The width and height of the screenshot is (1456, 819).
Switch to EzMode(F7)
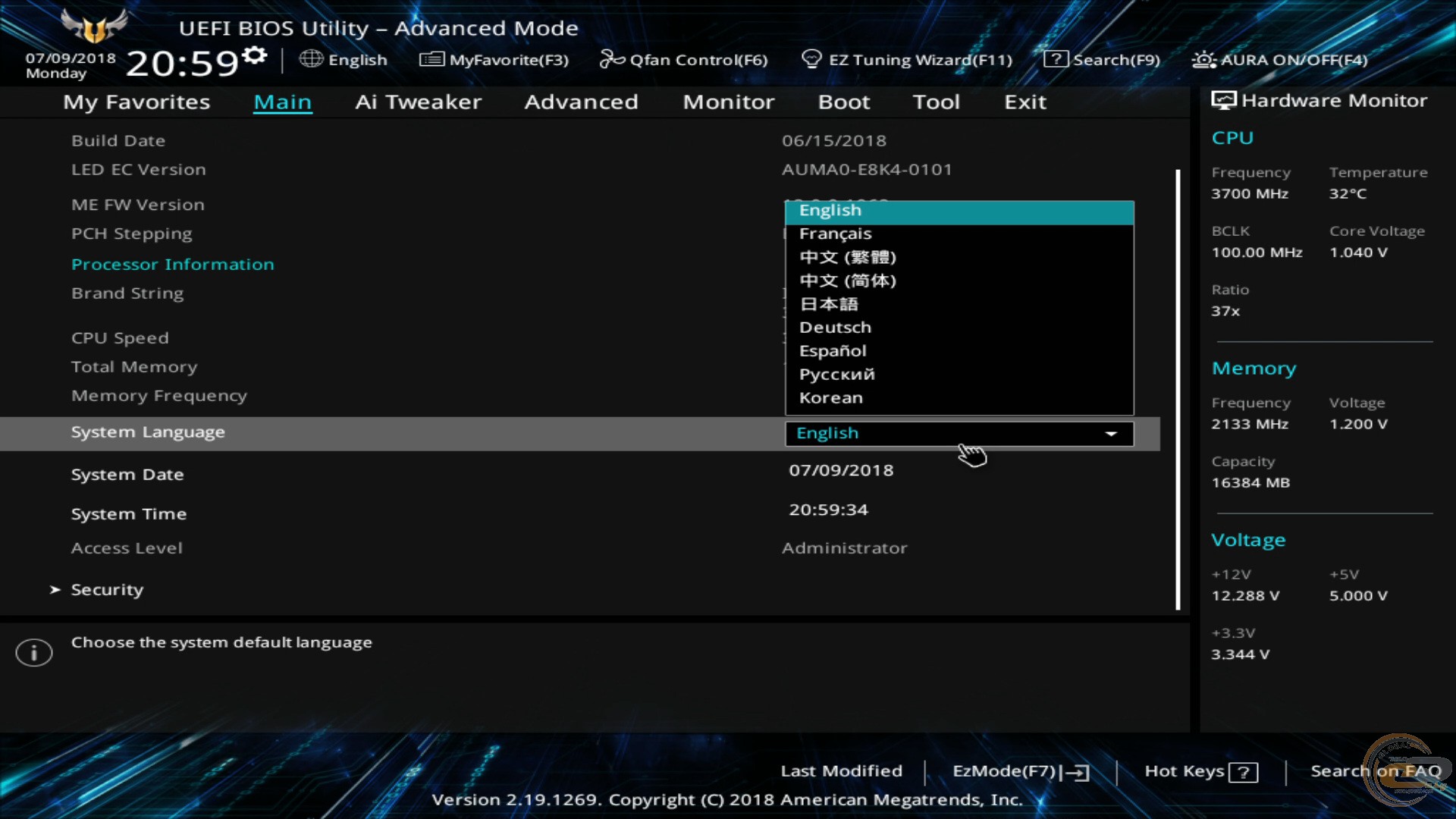(x=1021, y=772)
